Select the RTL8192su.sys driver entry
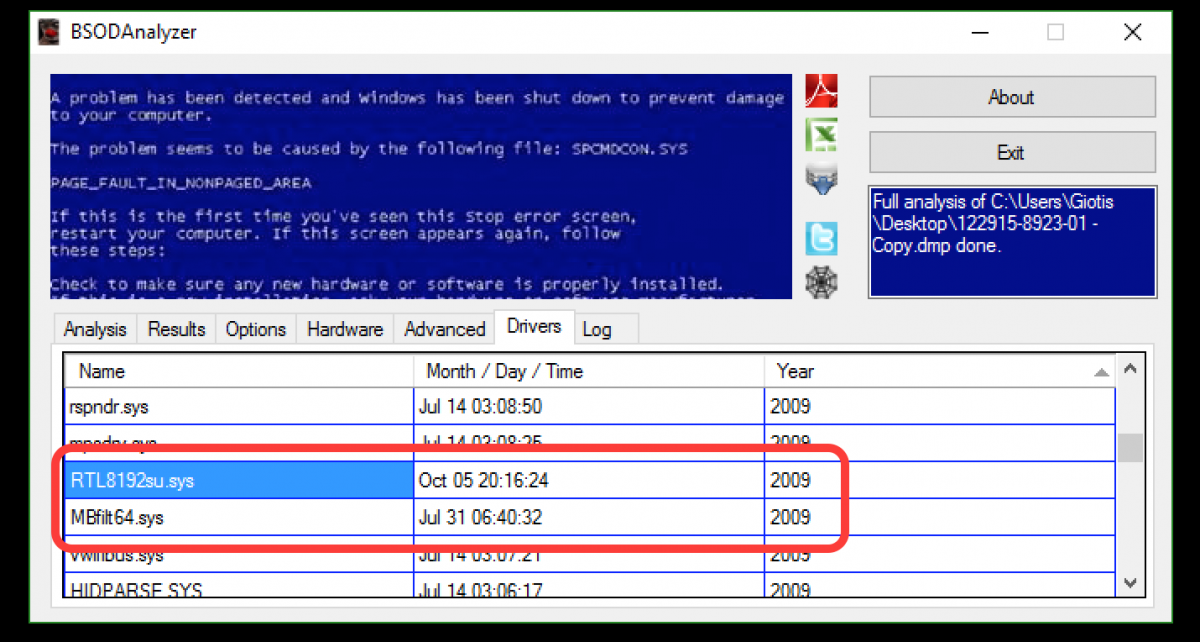The height and width of the screenshot is (642, 1200). [239, 480]
